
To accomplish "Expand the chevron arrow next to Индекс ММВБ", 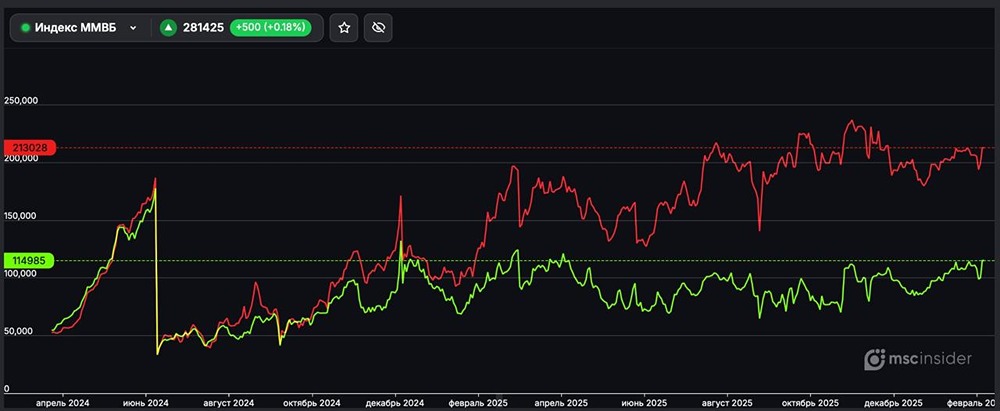I will pyautogui.click(x=133, y=28).
